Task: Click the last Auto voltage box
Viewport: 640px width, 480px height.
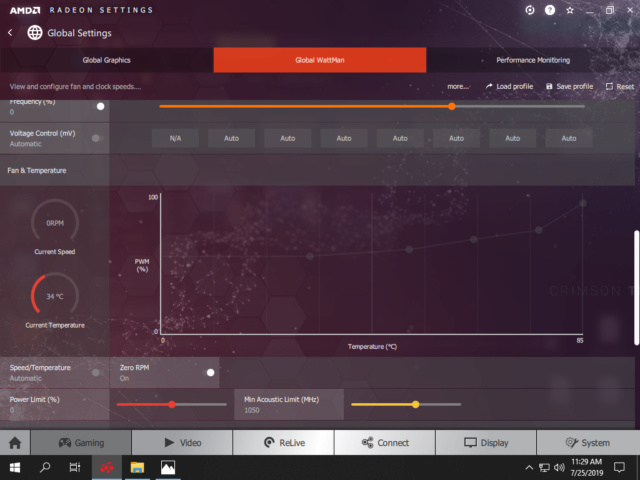Action: coord(569,138)
